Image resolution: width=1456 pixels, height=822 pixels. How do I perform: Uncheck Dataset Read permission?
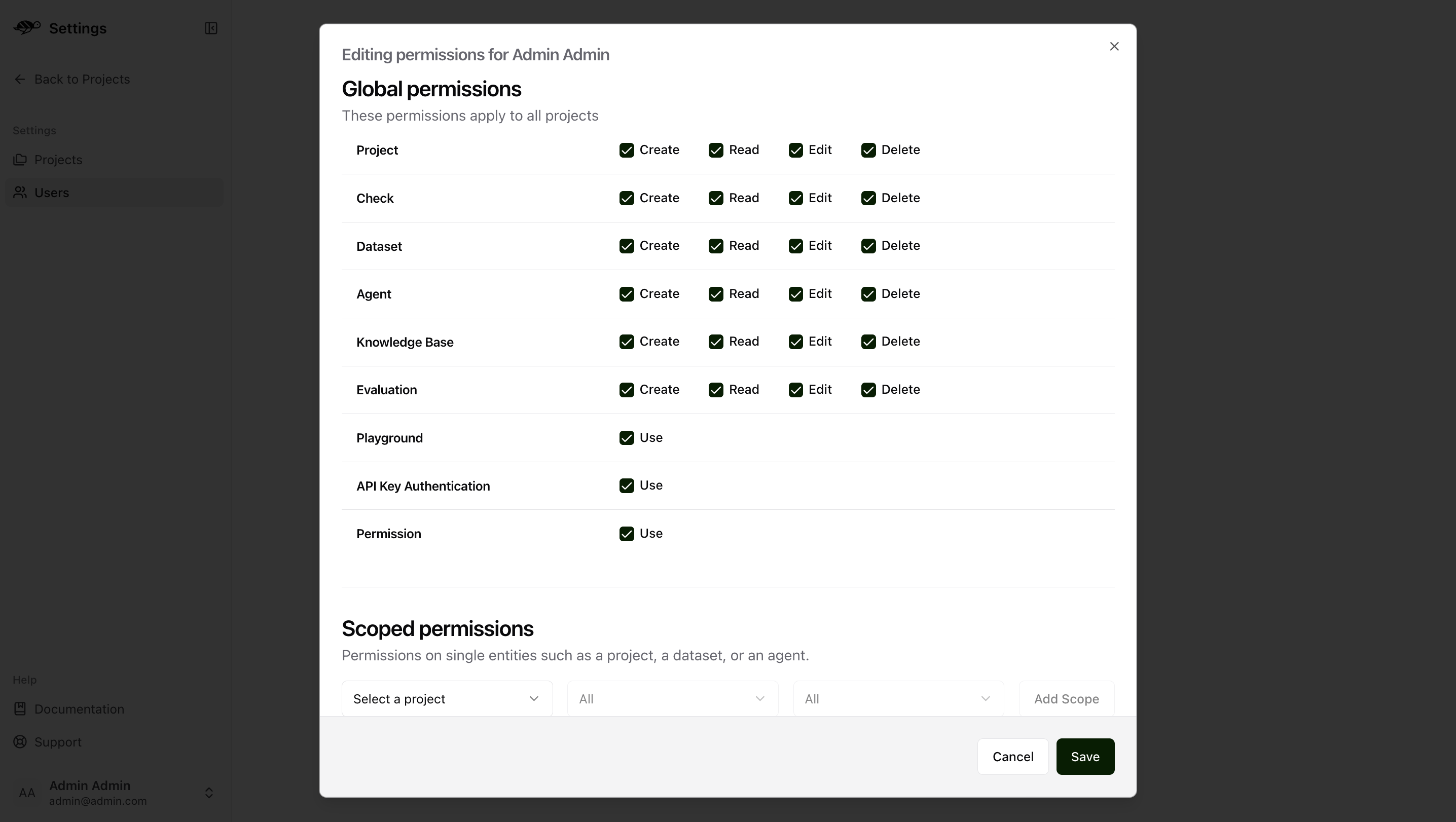715,246
